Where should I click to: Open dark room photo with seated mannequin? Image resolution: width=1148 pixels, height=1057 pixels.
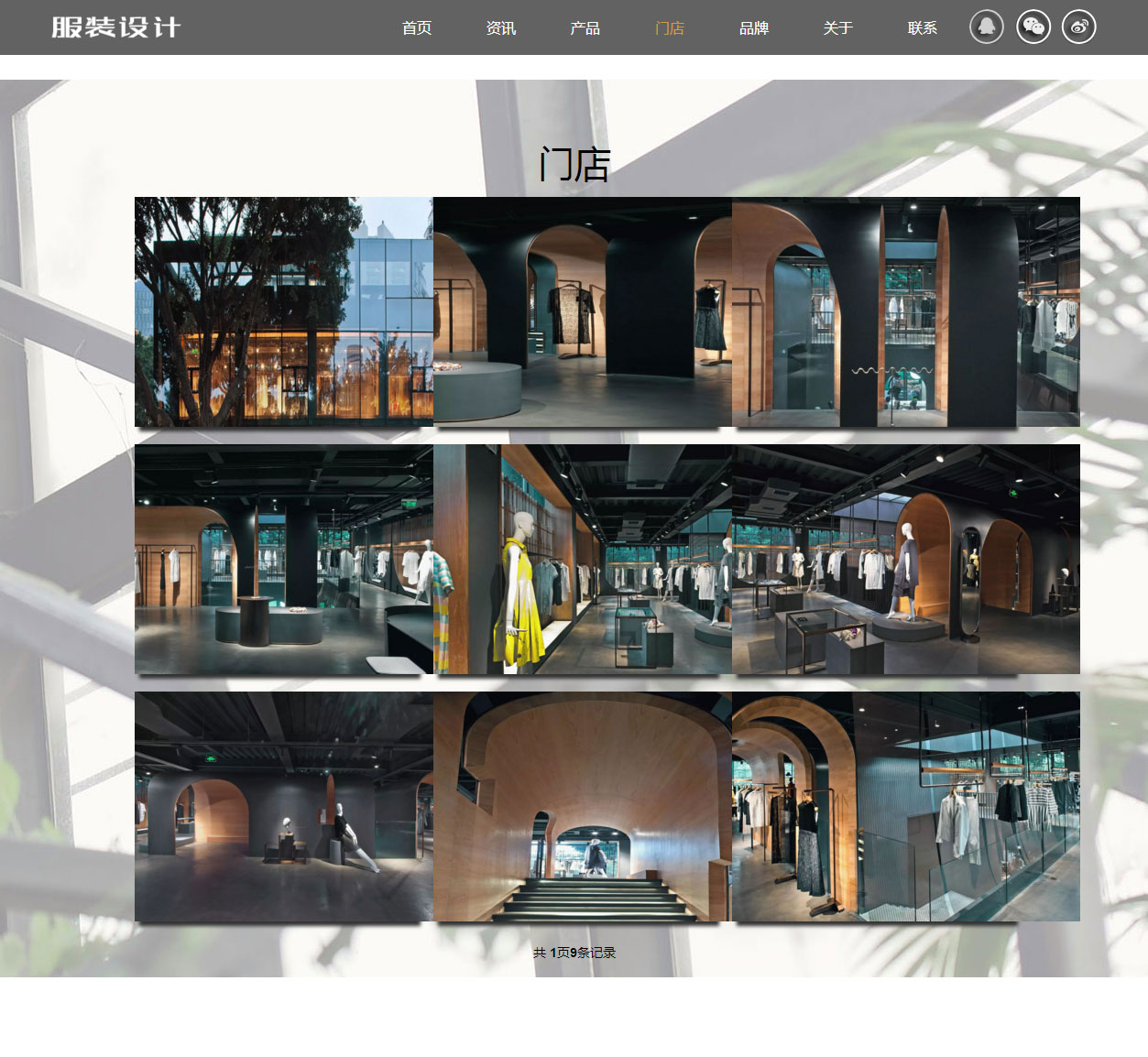(x=284, y=807)
